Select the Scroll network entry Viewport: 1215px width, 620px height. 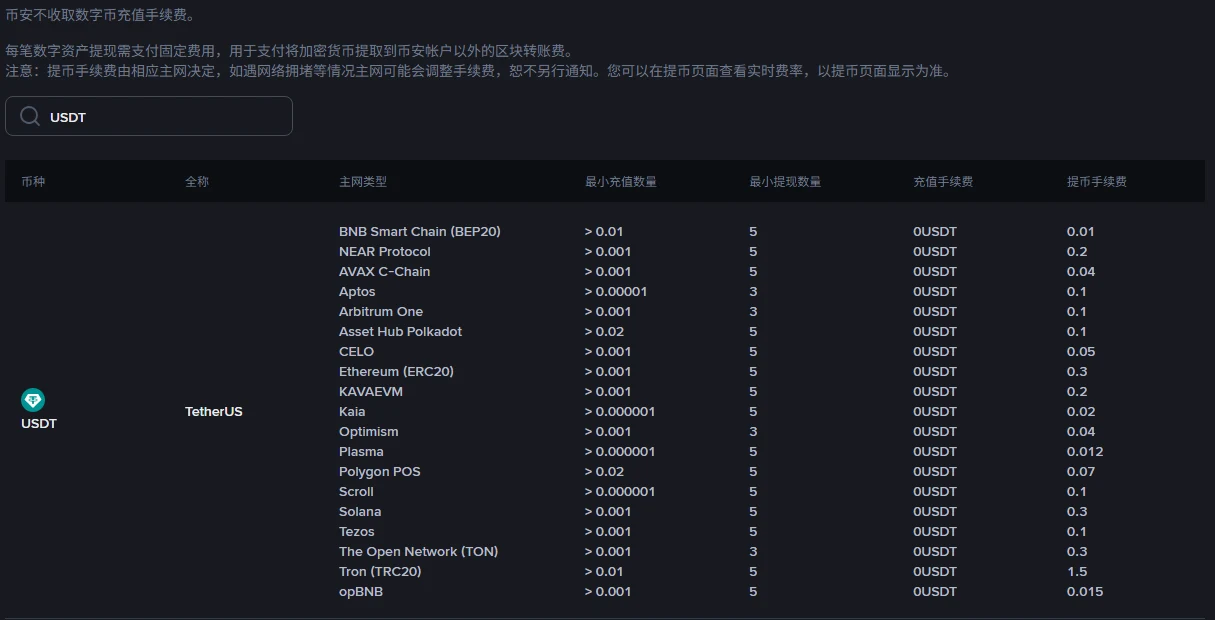(356, 492)
